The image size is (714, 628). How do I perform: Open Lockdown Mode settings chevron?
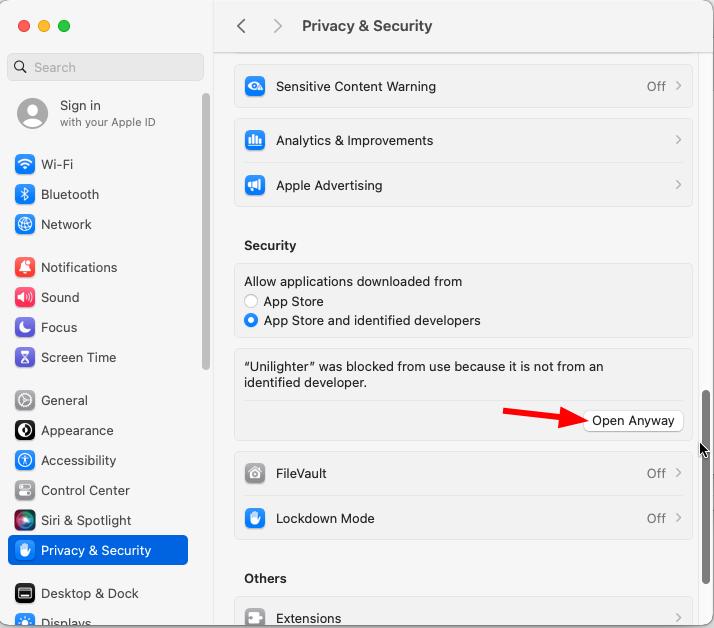tap(678, 518)
